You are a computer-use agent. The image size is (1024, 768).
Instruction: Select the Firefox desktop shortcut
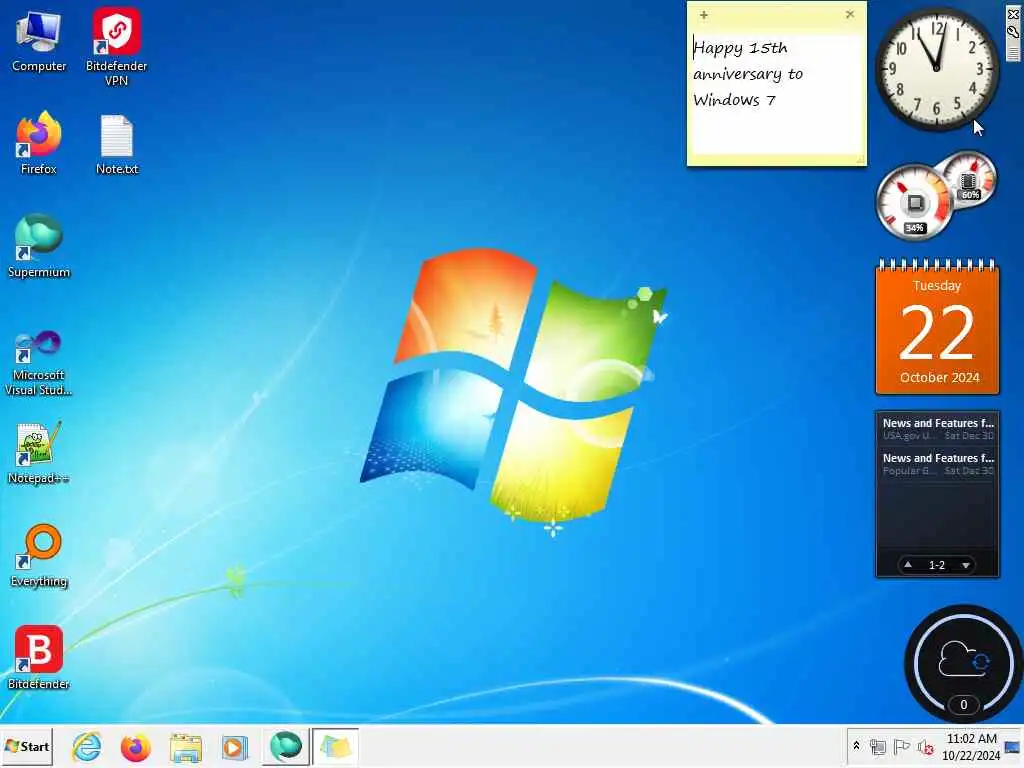tap(39, 143)
